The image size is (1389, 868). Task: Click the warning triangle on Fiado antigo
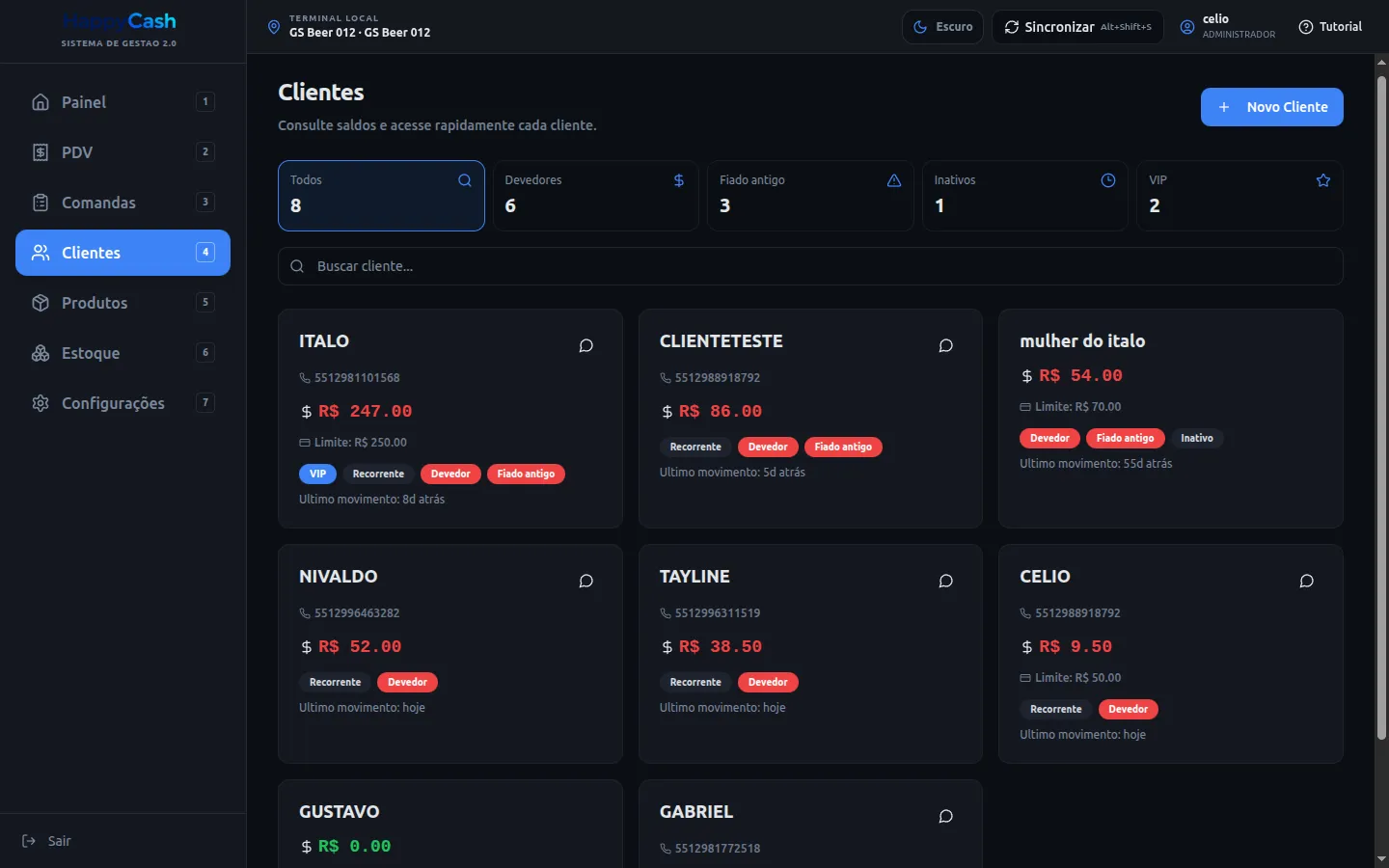click(x=894, y=180)
